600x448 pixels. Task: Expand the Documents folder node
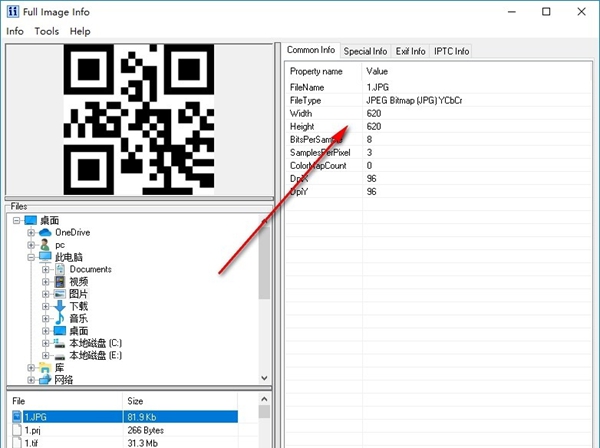coord(46,269)
